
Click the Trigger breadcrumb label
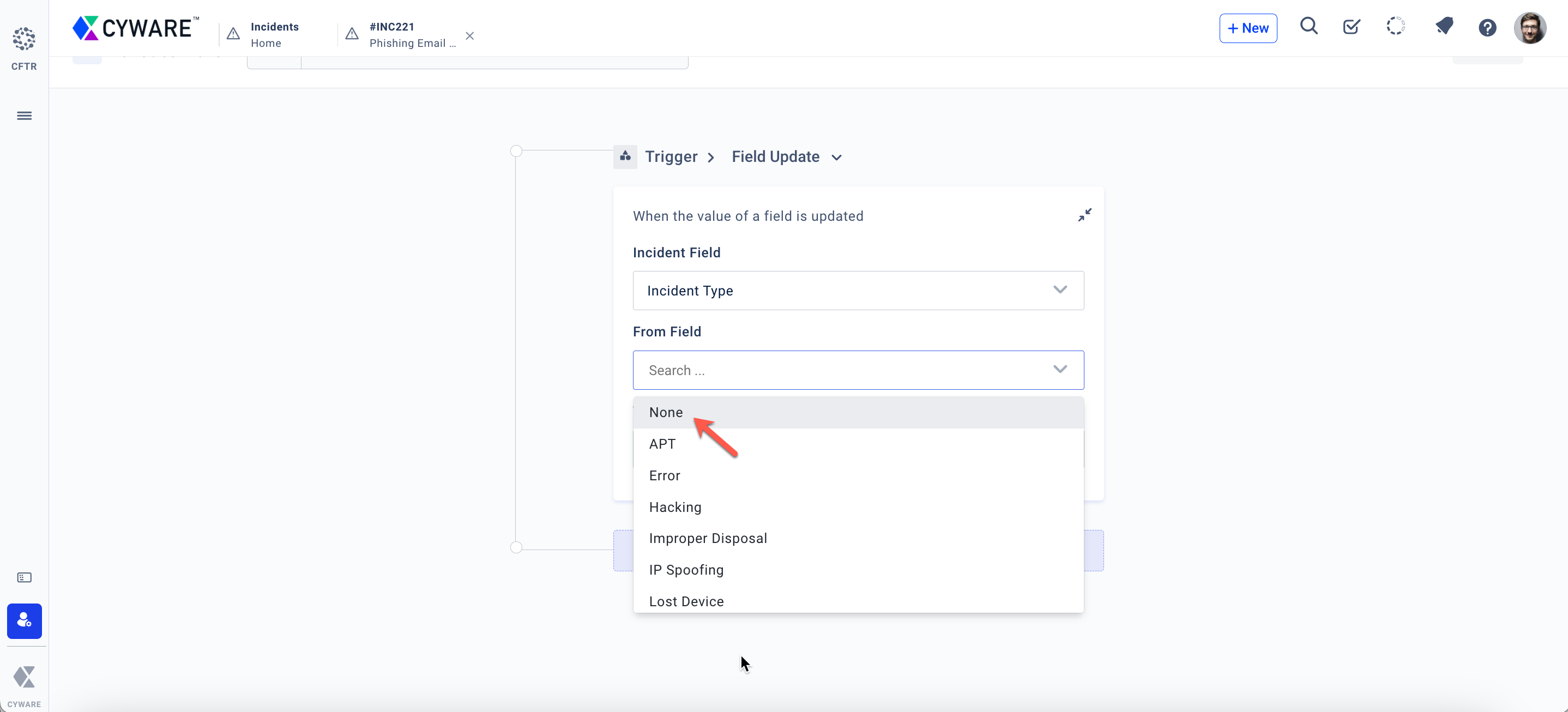pyautogui.click(x=671, y=157)
